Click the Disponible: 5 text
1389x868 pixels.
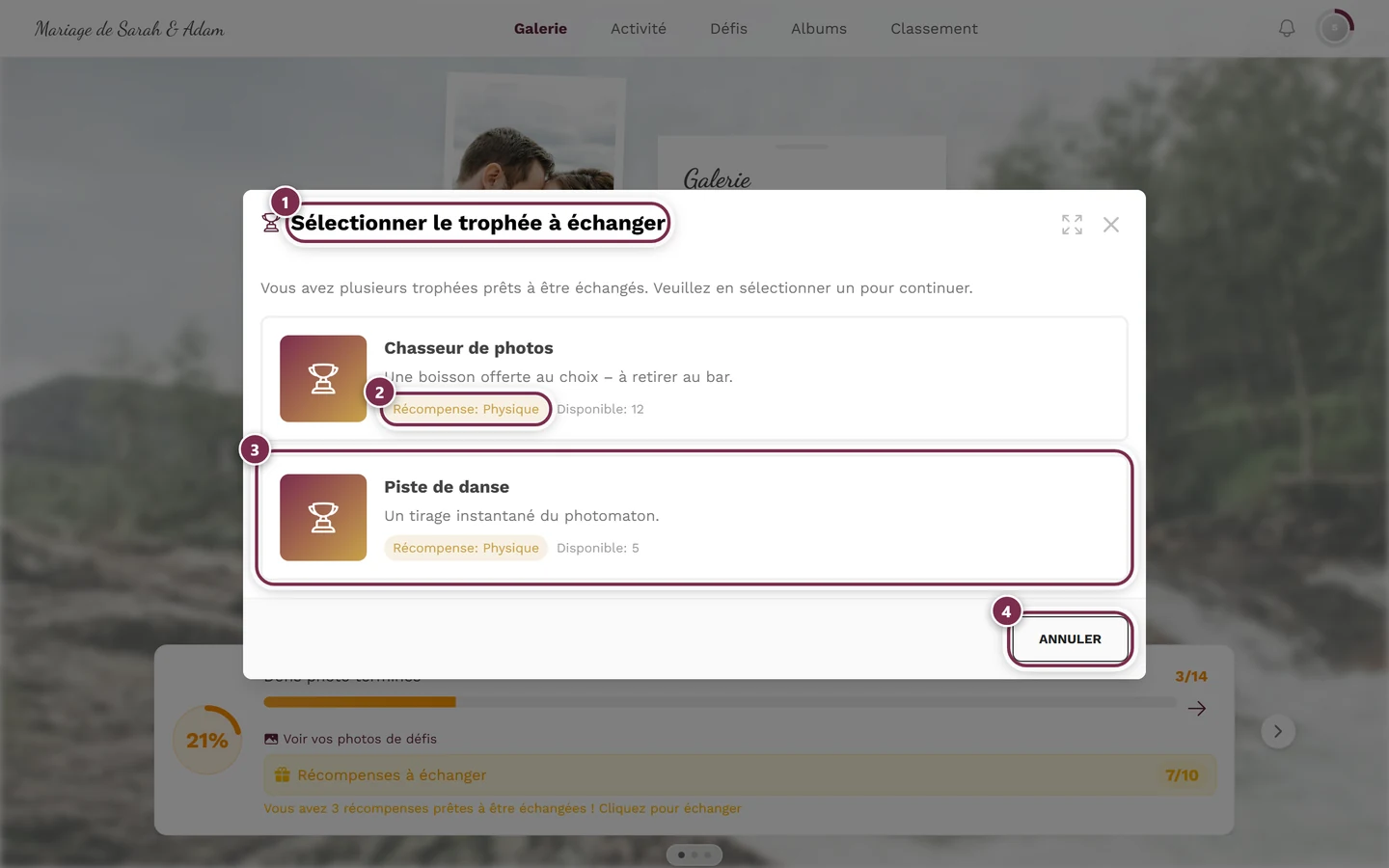(598, 548)
